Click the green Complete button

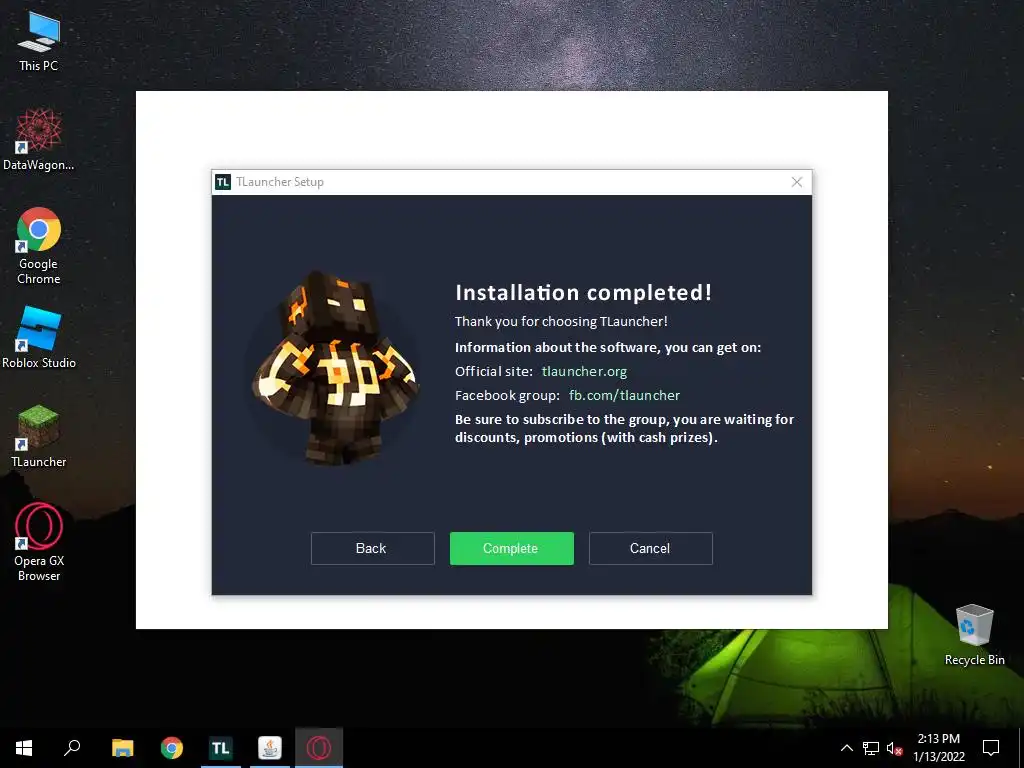pos(511,548)
